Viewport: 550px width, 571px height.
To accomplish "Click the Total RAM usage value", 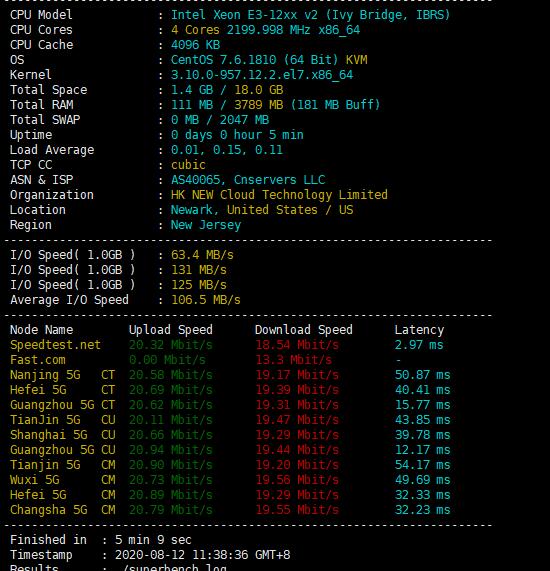I will (x=276, y=105).
